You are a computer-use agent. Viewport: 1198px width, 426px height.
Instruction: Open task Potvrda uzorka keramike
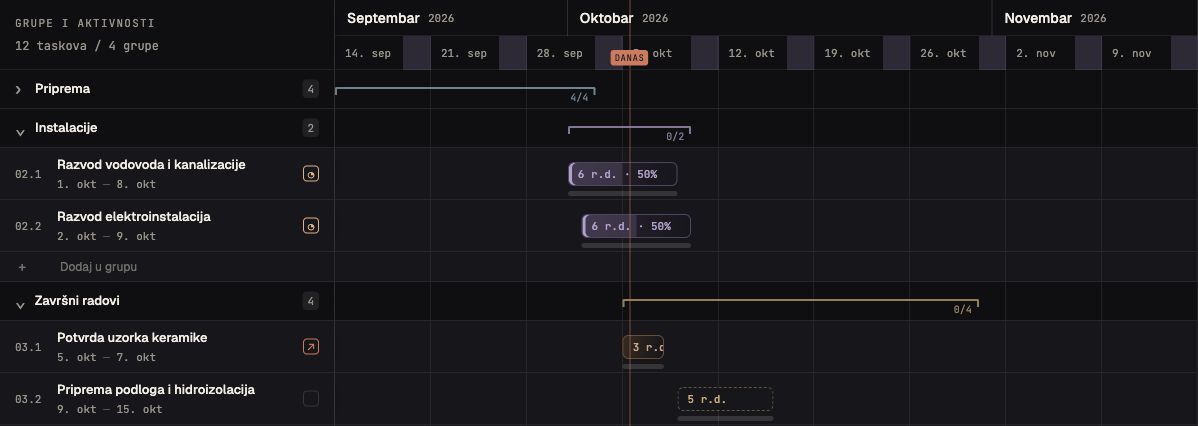tap(132, 337)
